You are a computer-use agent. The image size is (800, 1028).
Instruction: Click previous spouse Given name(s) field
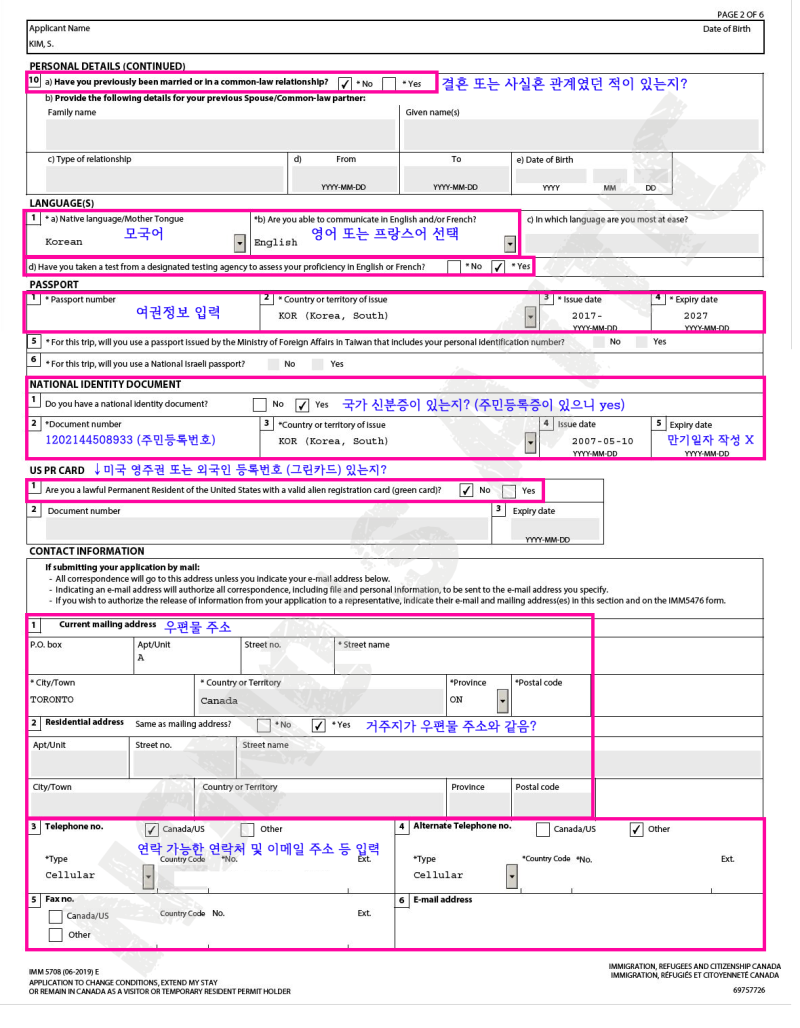coord(581,135)
